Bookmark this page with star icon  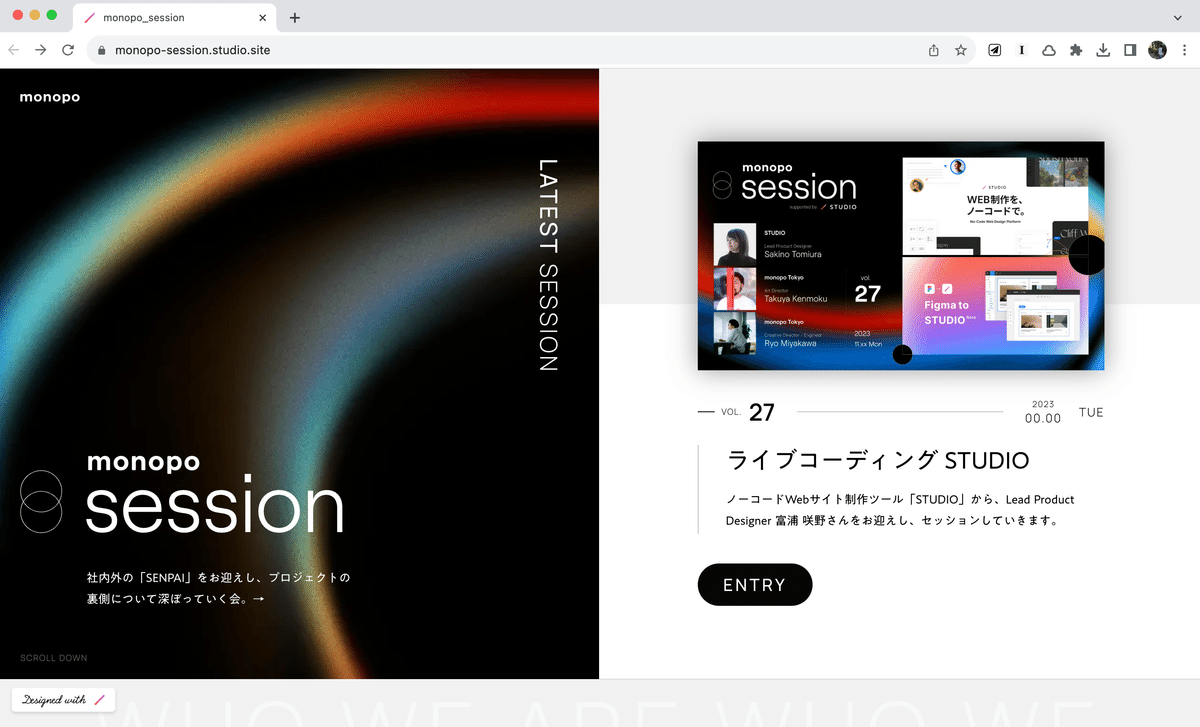[x=961, y=50]
